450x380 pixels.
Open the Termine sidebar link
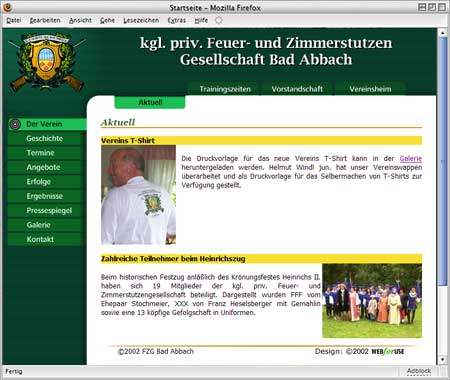(44, 153)
